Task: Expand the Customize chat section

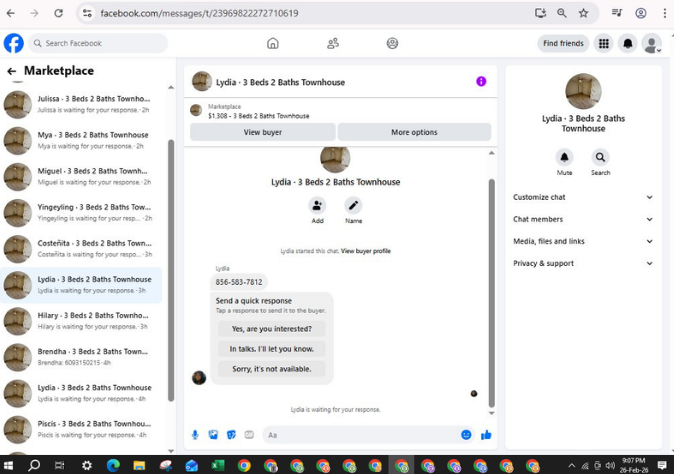Action: click(583, 197)
